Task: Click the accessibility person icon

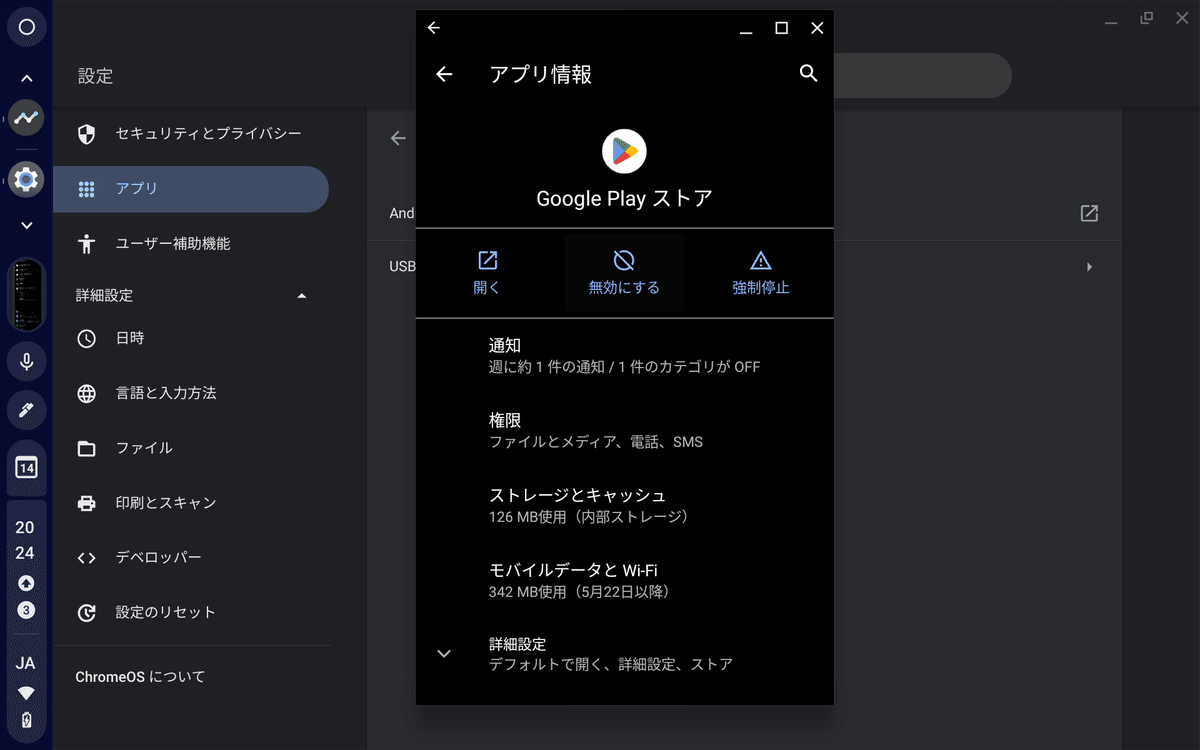Action: (87, 244)
